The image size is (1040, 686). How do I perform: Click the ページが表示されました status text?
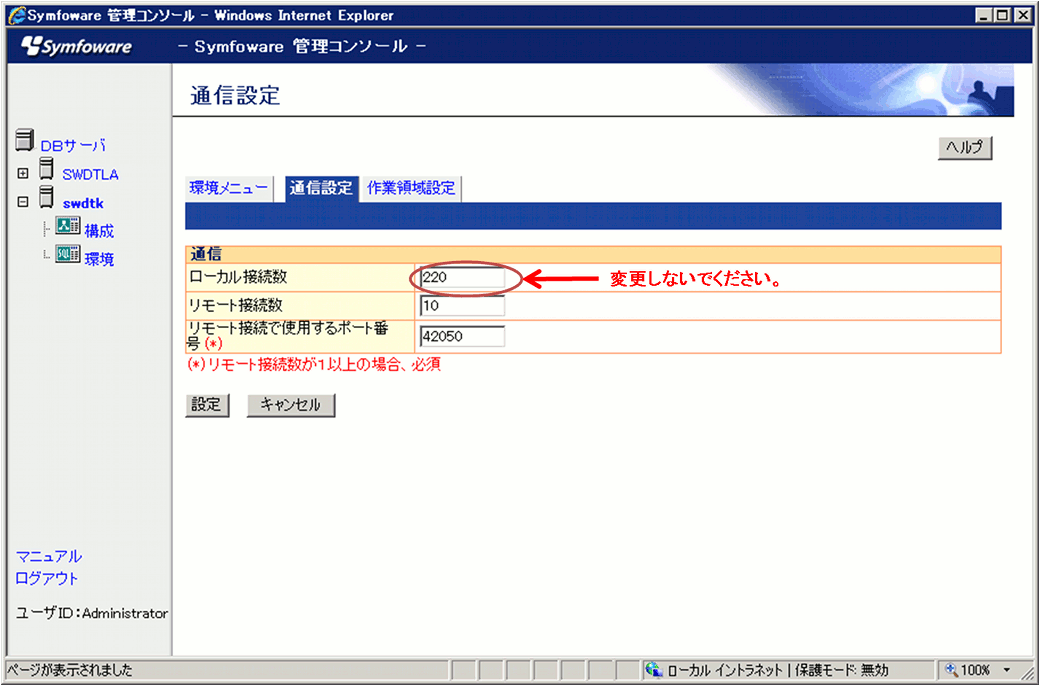(x=70, y=670)
